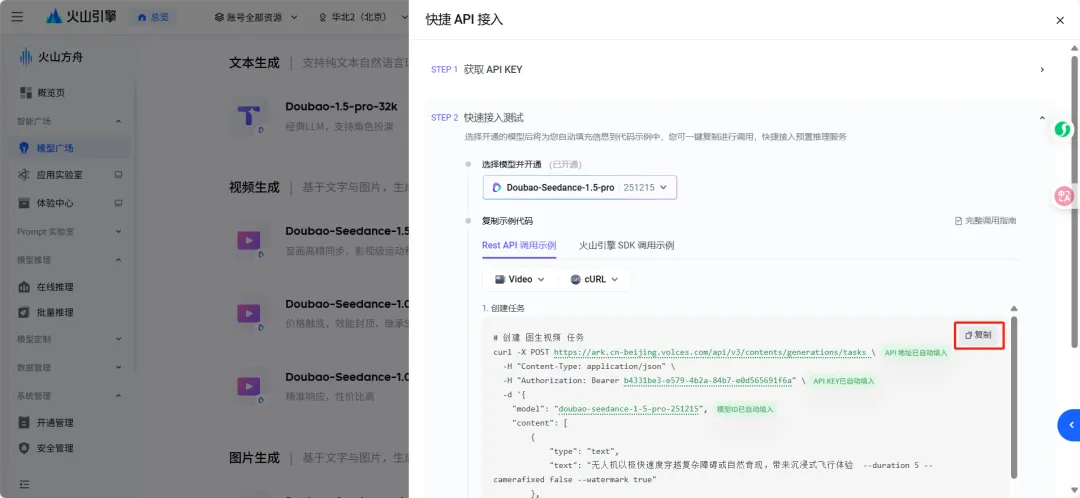Image resolution: width=1080 pixels, height=498 pixels.
Task: Click the Doubao-1.5-pro-32k text model icon
Action: pyautogui.click(x=250, y=116)
